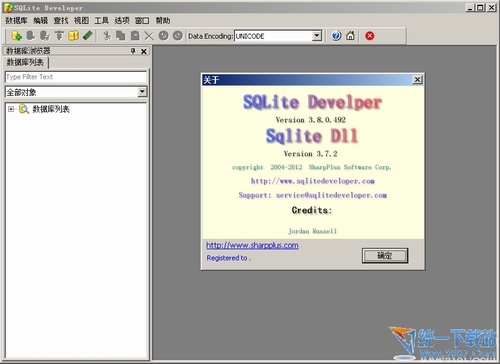
Task: Click the Redo round arrow icon
Action: point(178,36)
